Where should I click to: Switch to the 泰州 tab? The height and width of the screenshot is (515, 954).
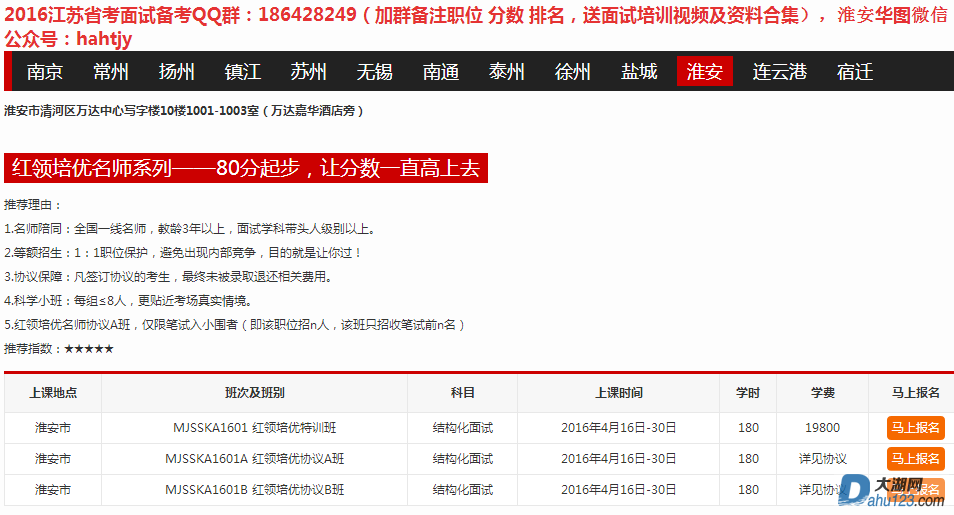[x=506, y=72]
